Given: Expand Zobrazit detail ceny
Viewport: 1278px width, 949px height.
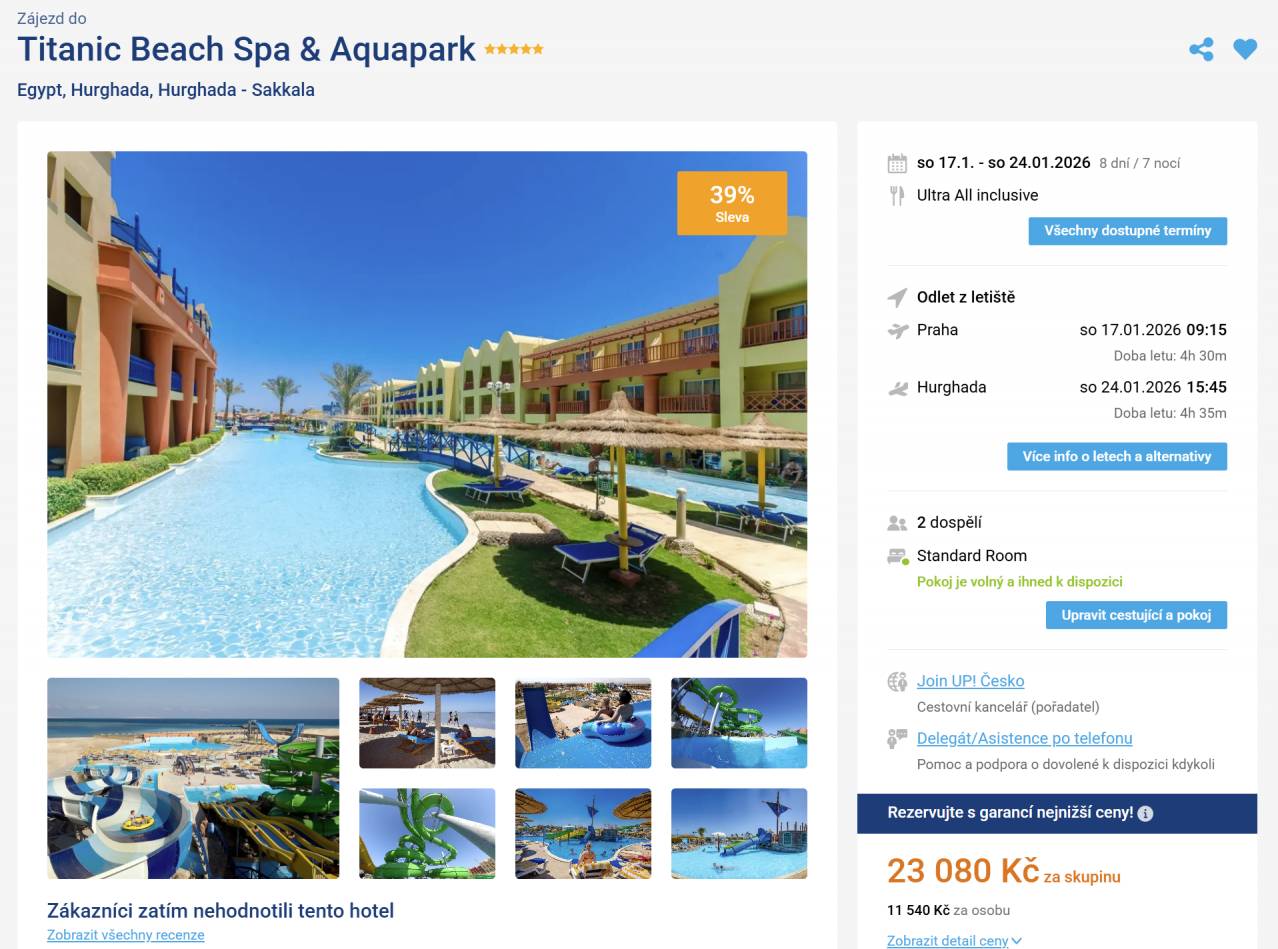Looking at the screenshot, I should click(x=954, y=940).
